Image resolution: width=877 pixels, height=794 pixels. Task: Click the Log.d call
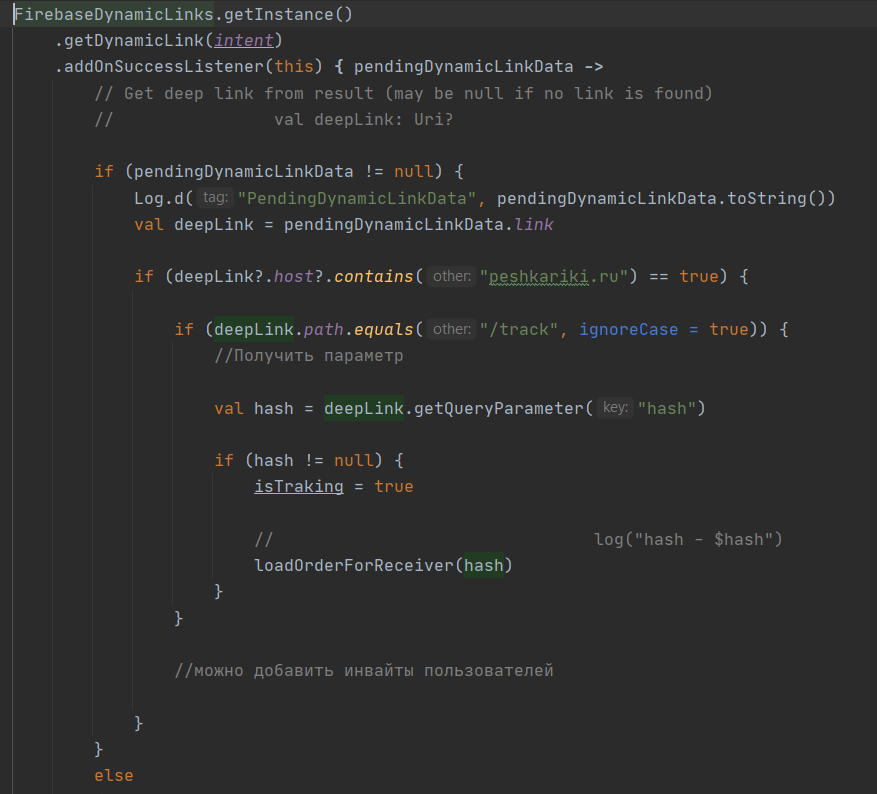tap(159, 198)
